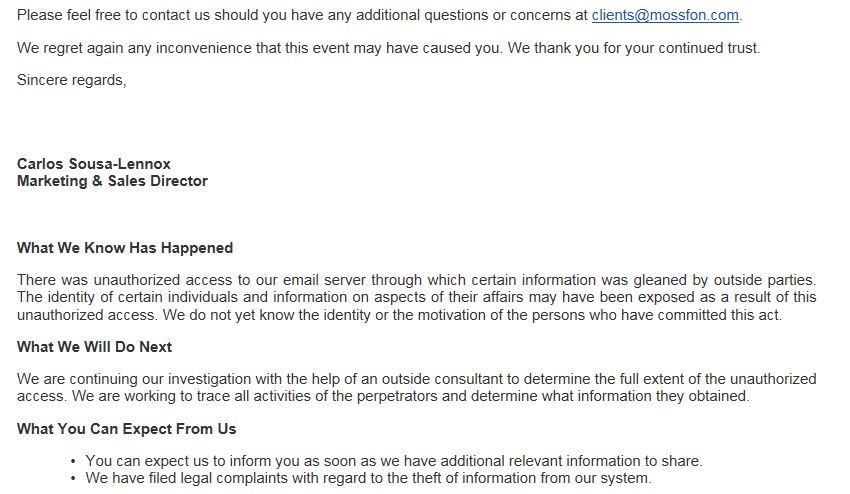Click the "Marketing & Sales Director" title line
Screen dimensions: 850x494
[112, 181]
